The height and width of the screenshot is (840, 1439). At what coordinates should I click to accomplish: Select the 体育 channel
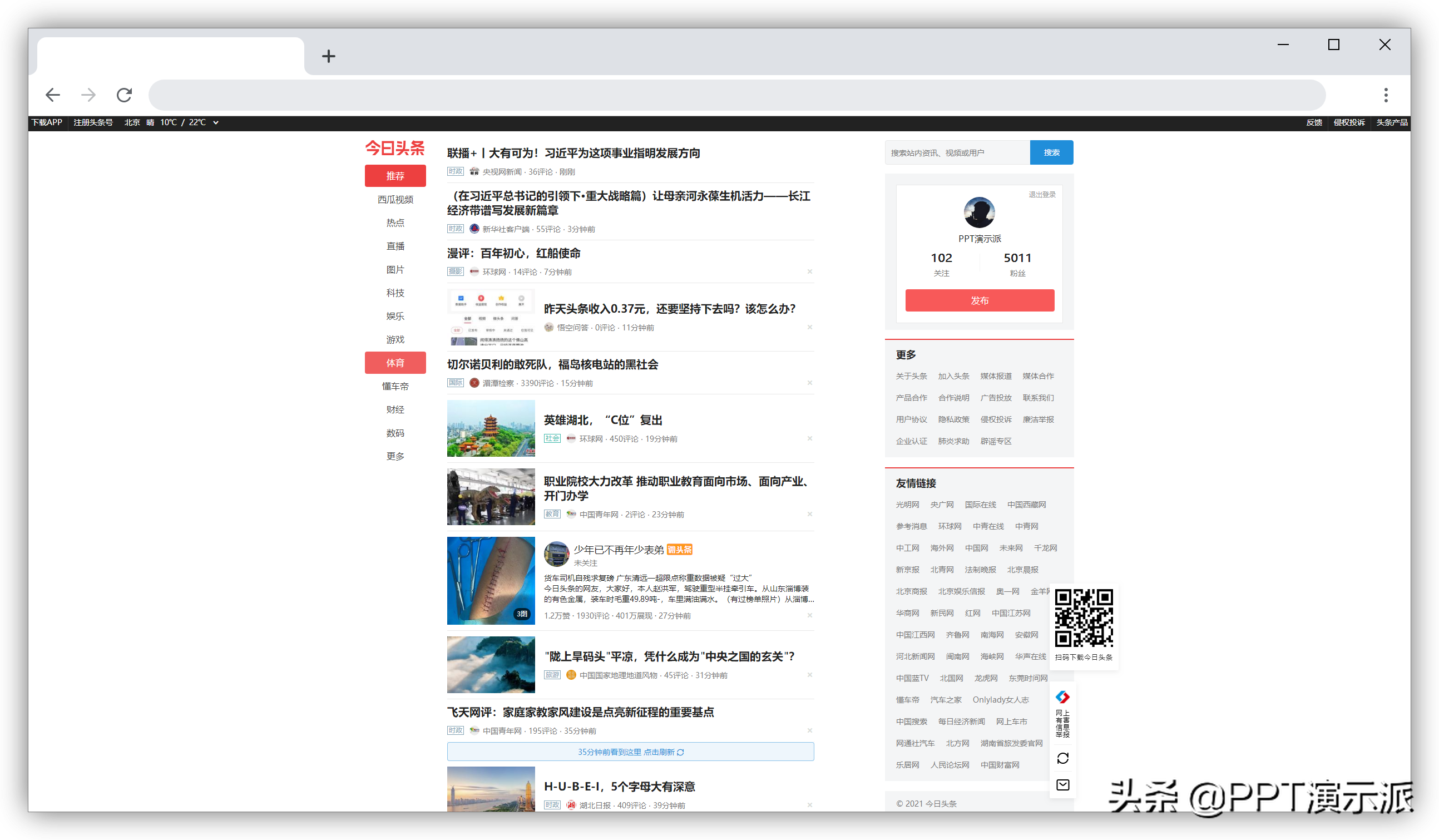click(395, 363)
